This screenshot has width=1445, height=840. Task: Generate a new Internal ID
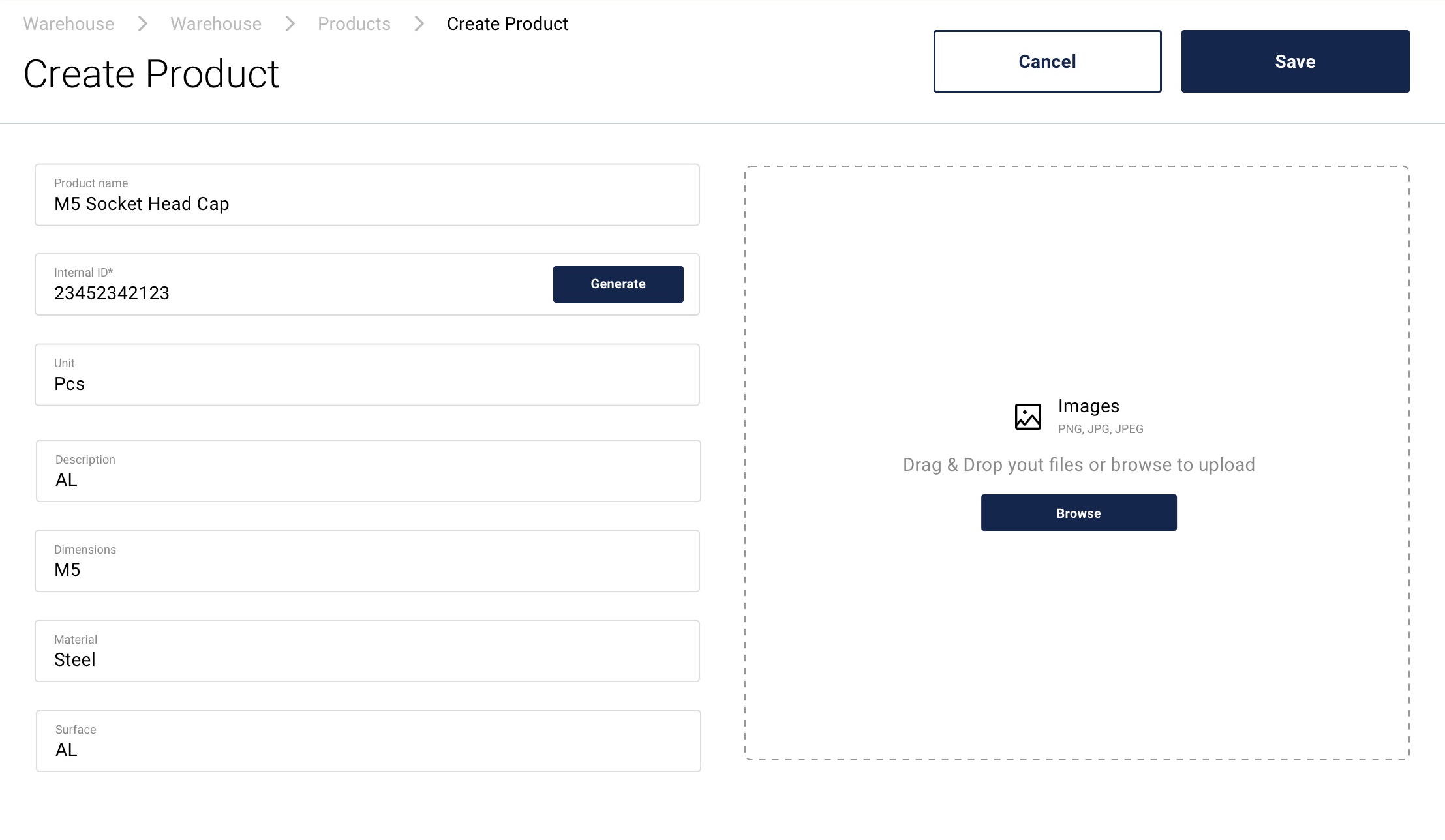pyautogui.click(x=618, y=284)
